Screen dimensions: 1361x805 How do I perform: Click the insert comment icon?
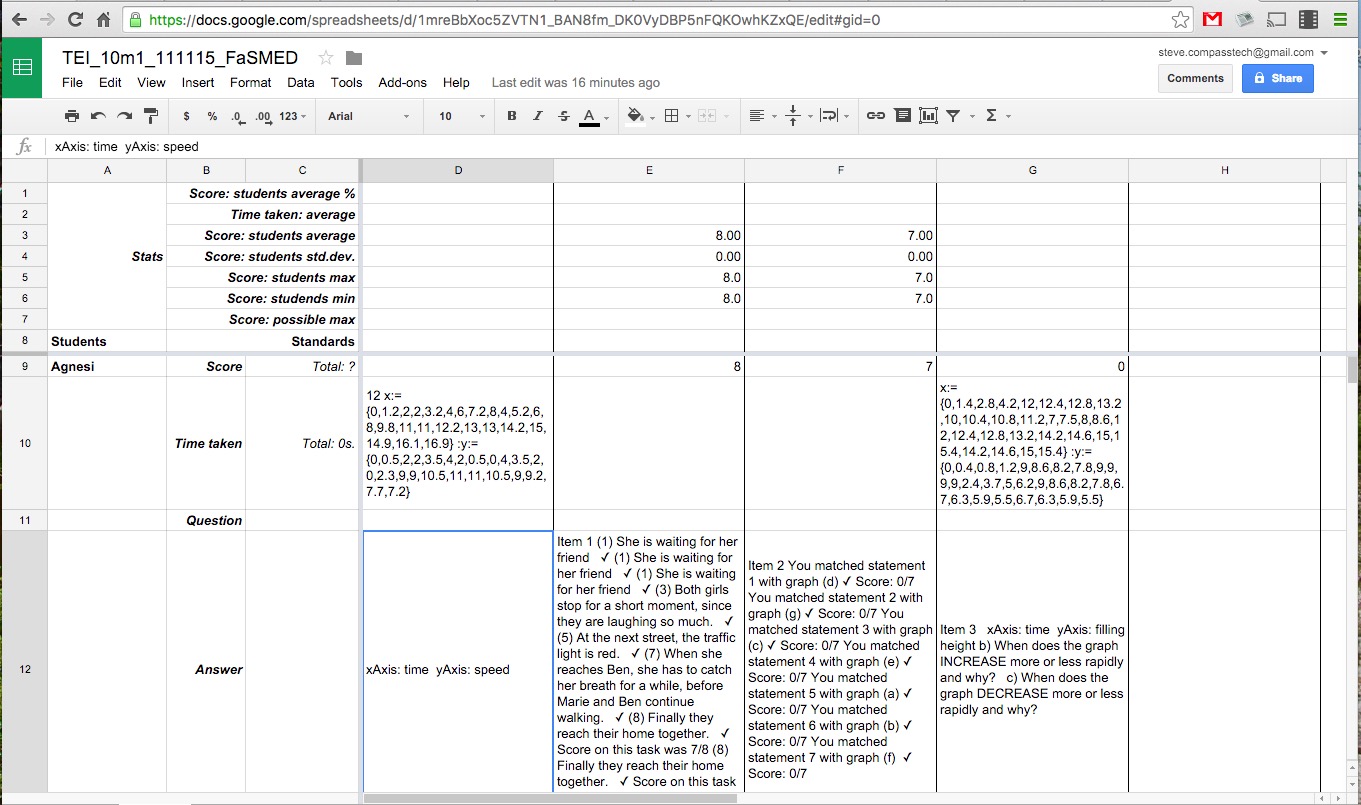[x=902, y=116]
